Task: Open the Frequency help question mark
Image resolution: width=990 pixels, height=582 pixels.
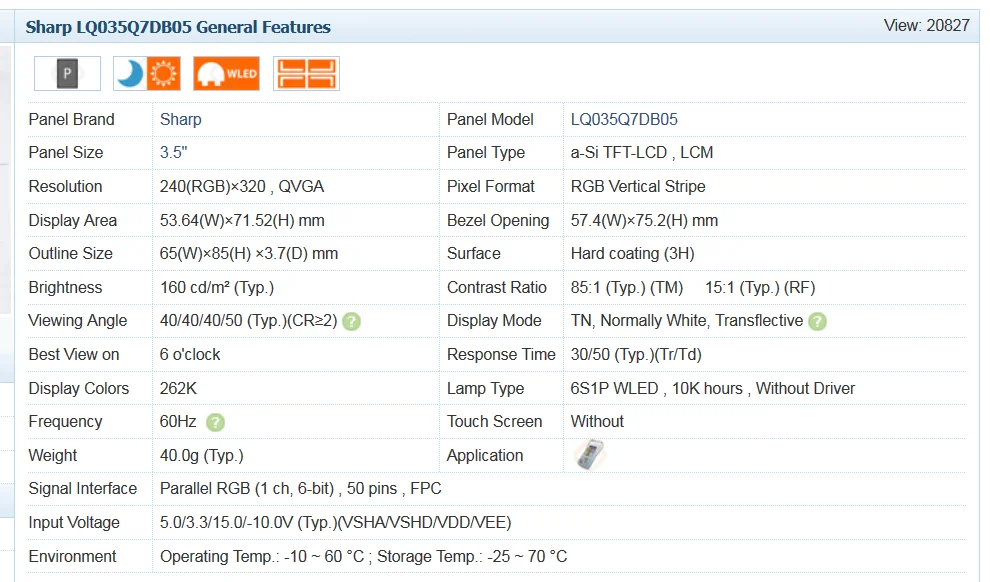Action: (215, 422)
